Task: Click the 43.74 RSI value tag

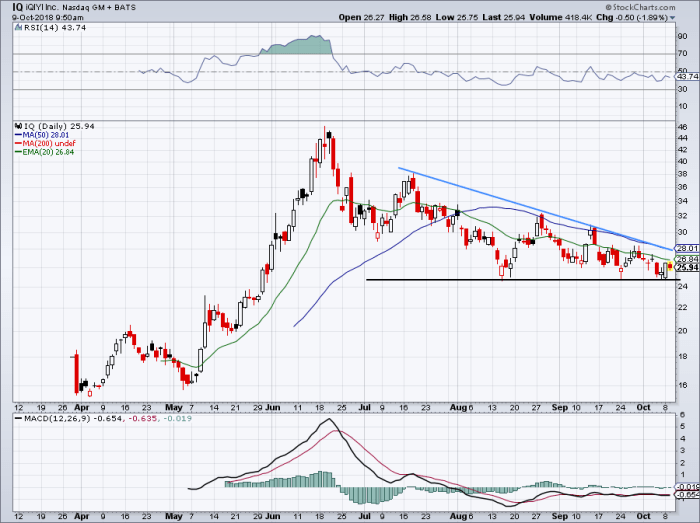Action: pyautogui.click(x=686, y=77)
